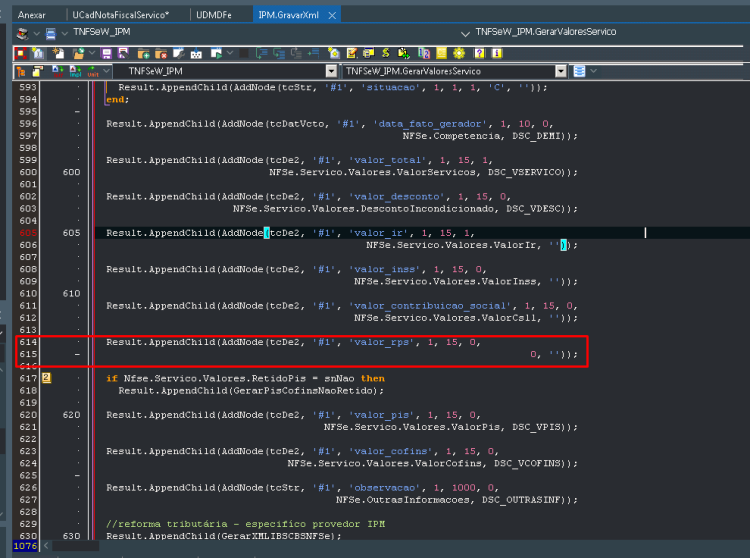Click the Int section navigation icon
Viewport: 750px width, 558px height.
pos(57,72)
